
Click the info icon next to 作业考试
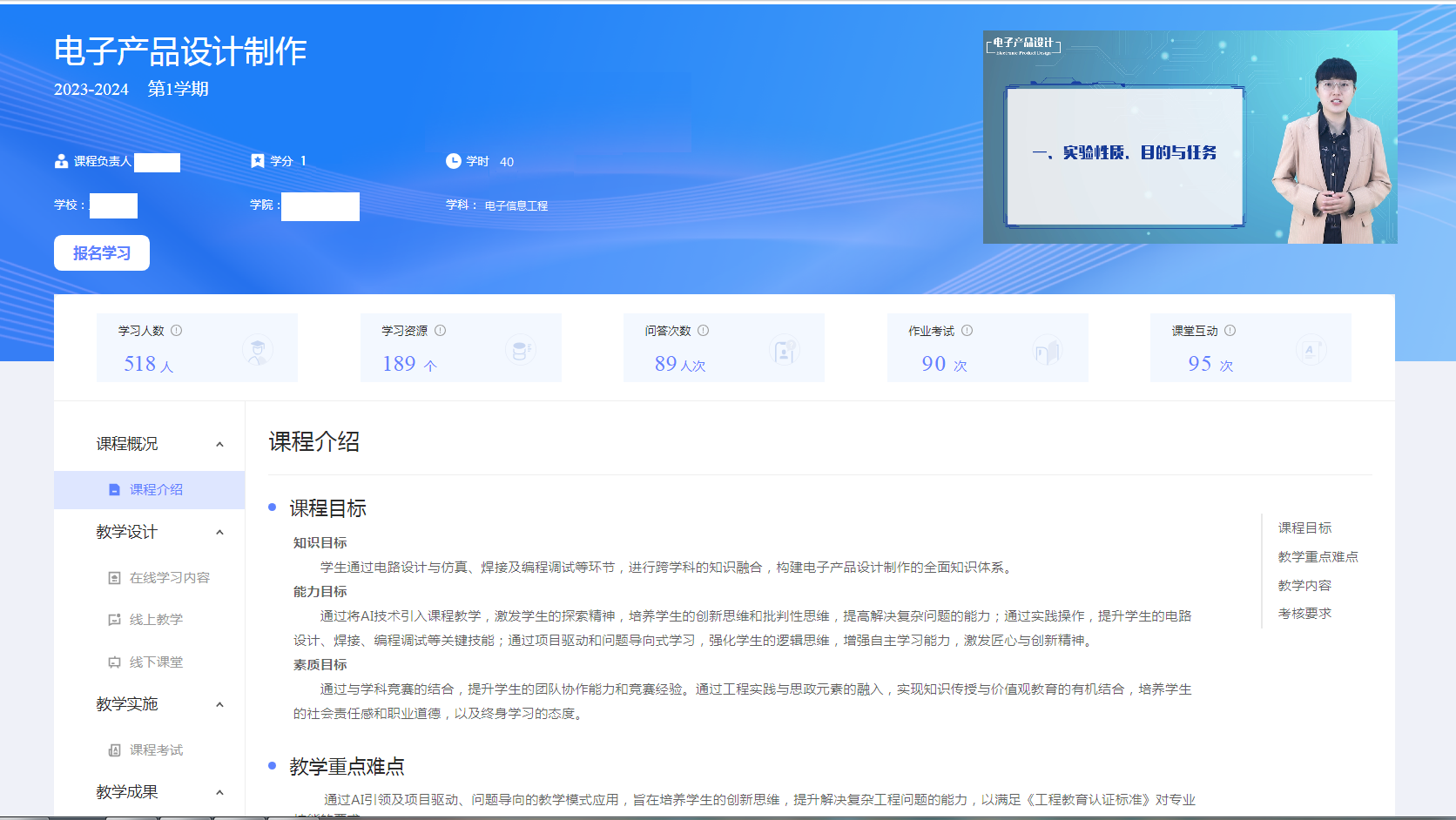[967, 331]
